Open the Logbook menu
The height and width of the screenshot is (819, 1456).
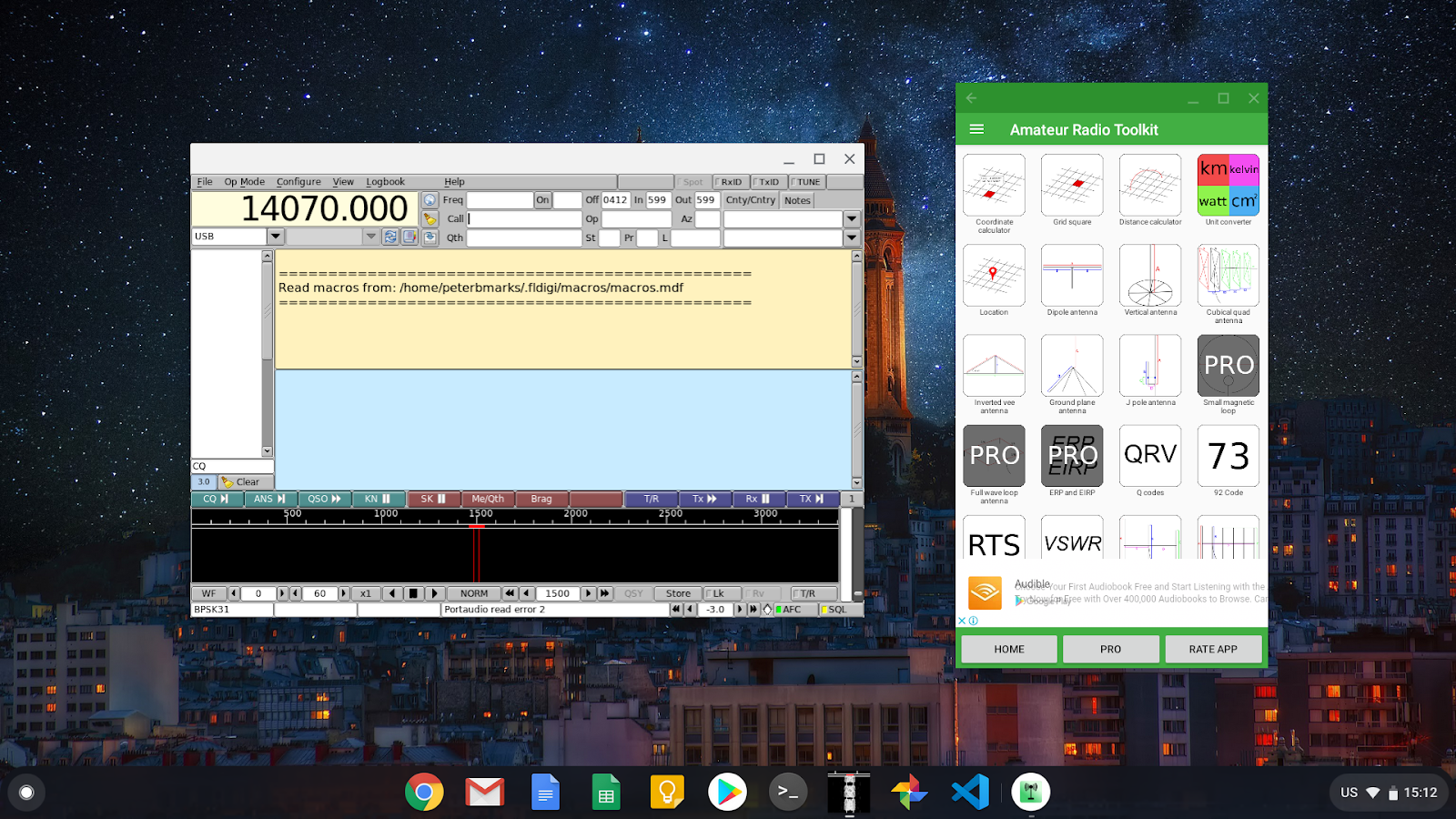click(385, 181)
